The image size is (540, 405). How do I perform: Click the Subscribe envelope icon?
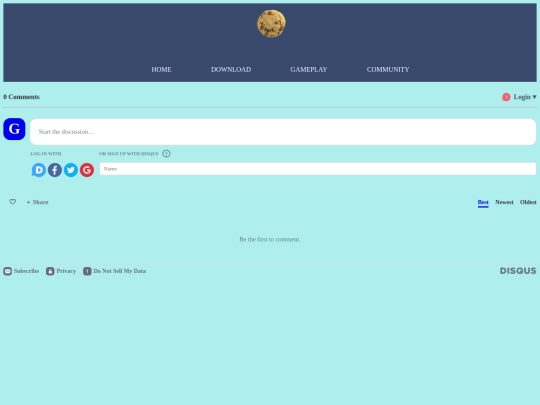pyautogui.click(x=8, y=271)
